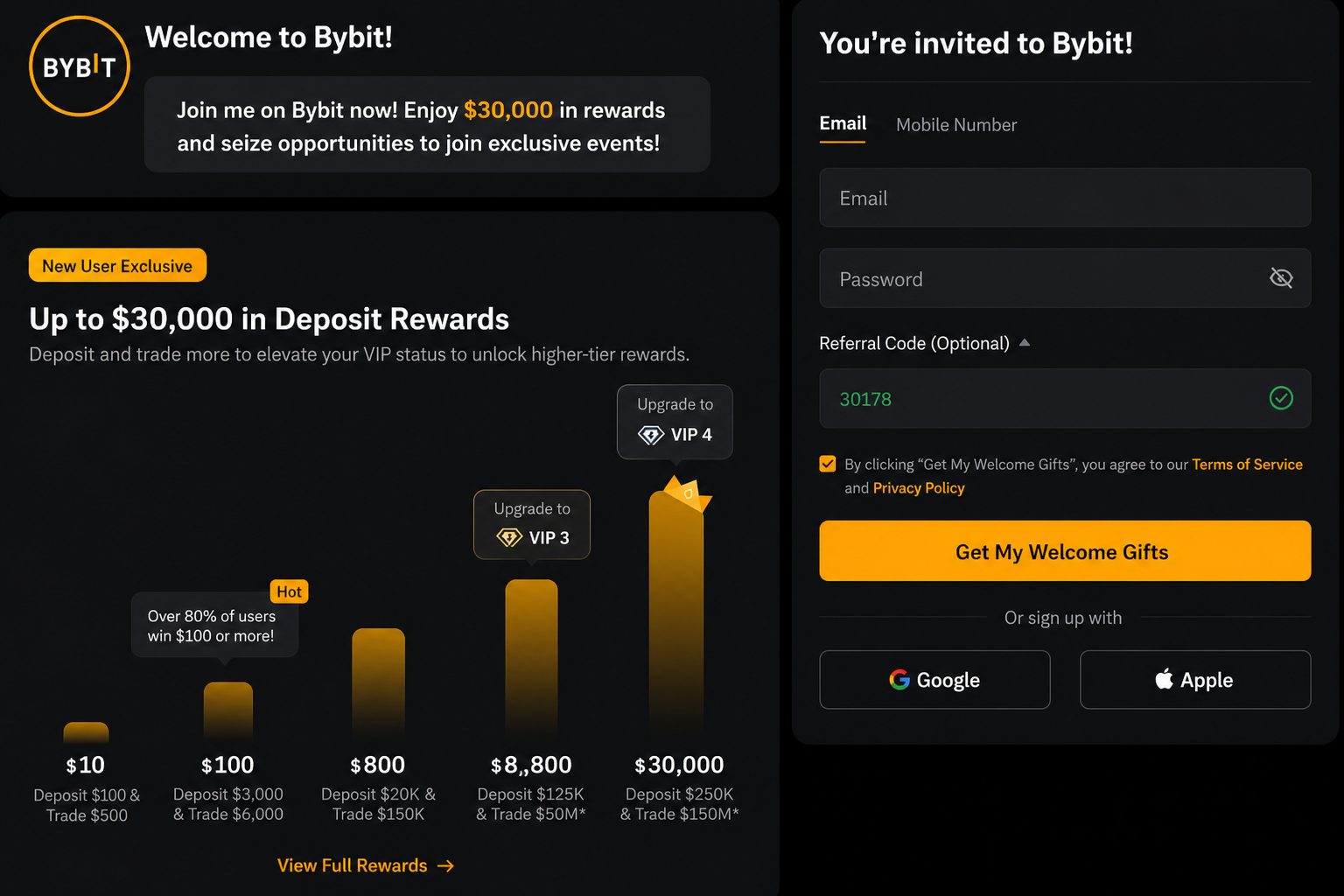Click the Upgrade to VIP 3 tooltip

click(532, 524)
